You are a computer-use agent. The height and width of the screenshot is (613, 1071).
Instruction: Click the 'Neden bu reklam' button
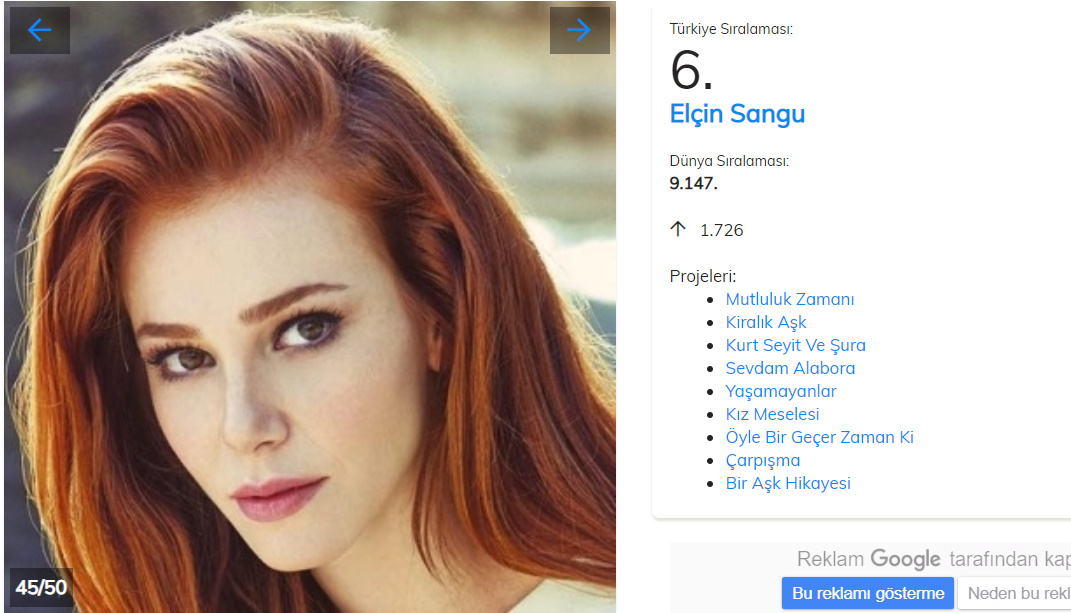coord(1015,593)
